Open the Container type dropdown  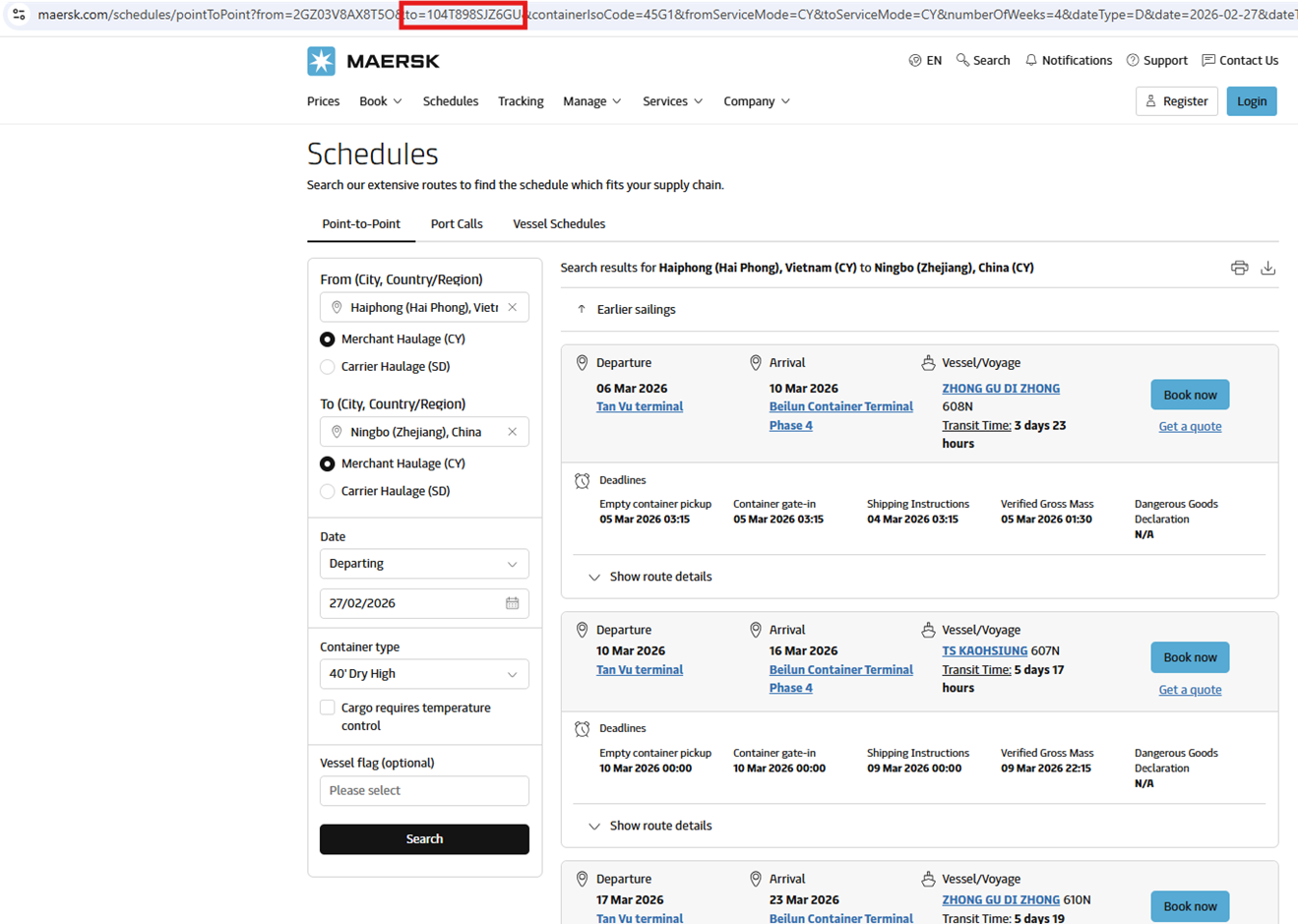tap(424, 674)
